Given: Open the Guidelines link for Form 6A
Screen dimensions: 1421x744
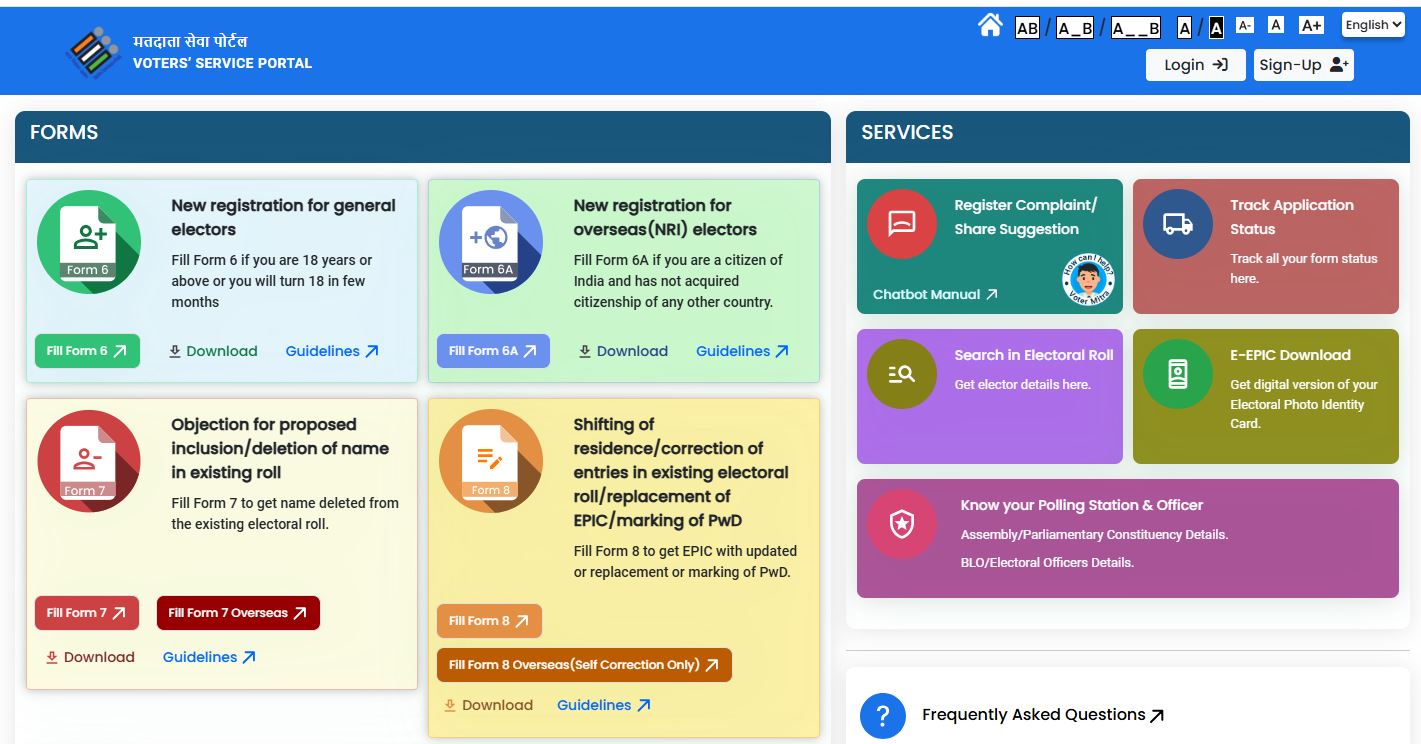Looking at the screenshot, I should coord(742,351).
